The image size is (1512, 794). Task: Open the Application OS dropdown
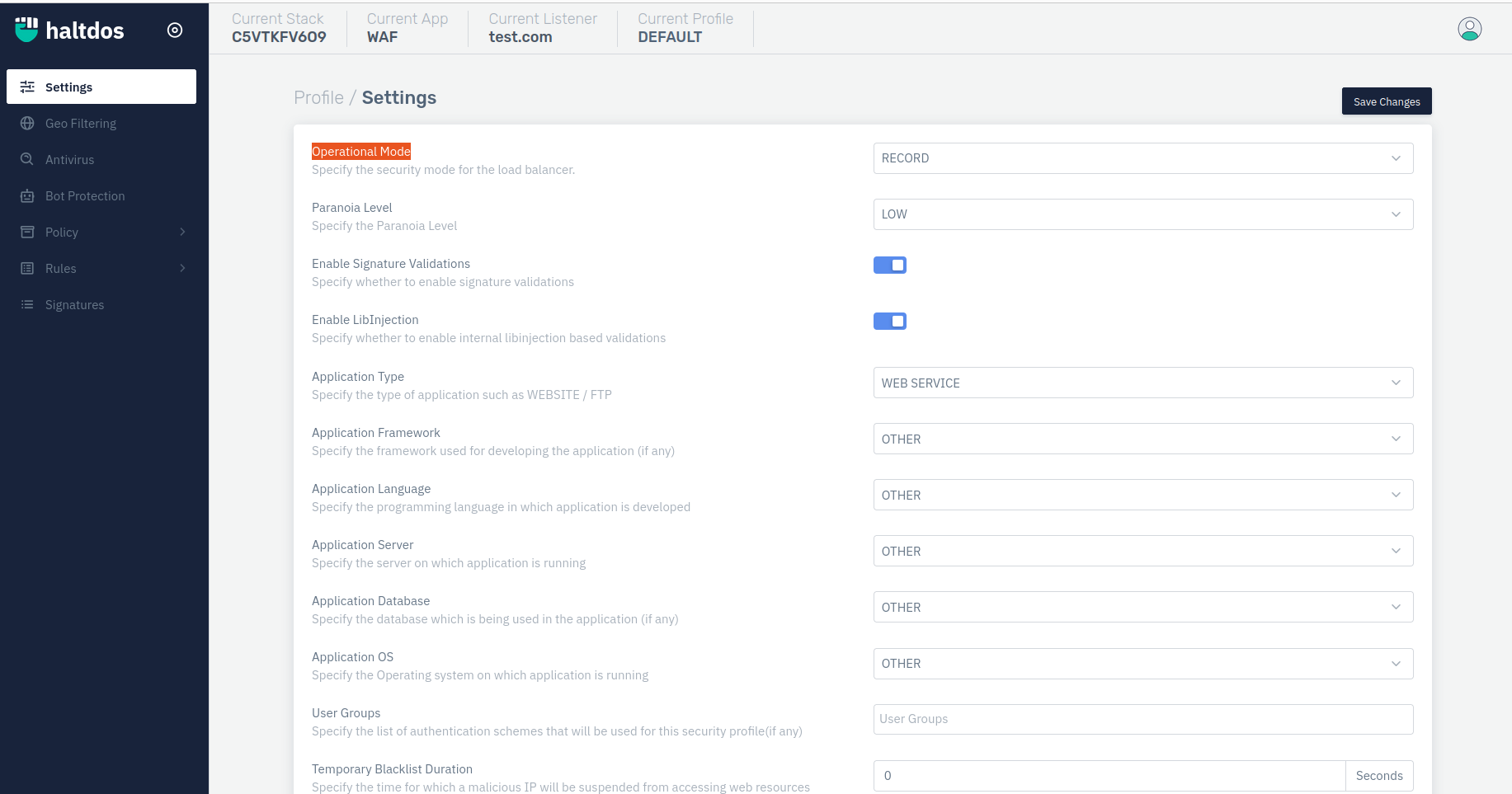coord(1142,664)
